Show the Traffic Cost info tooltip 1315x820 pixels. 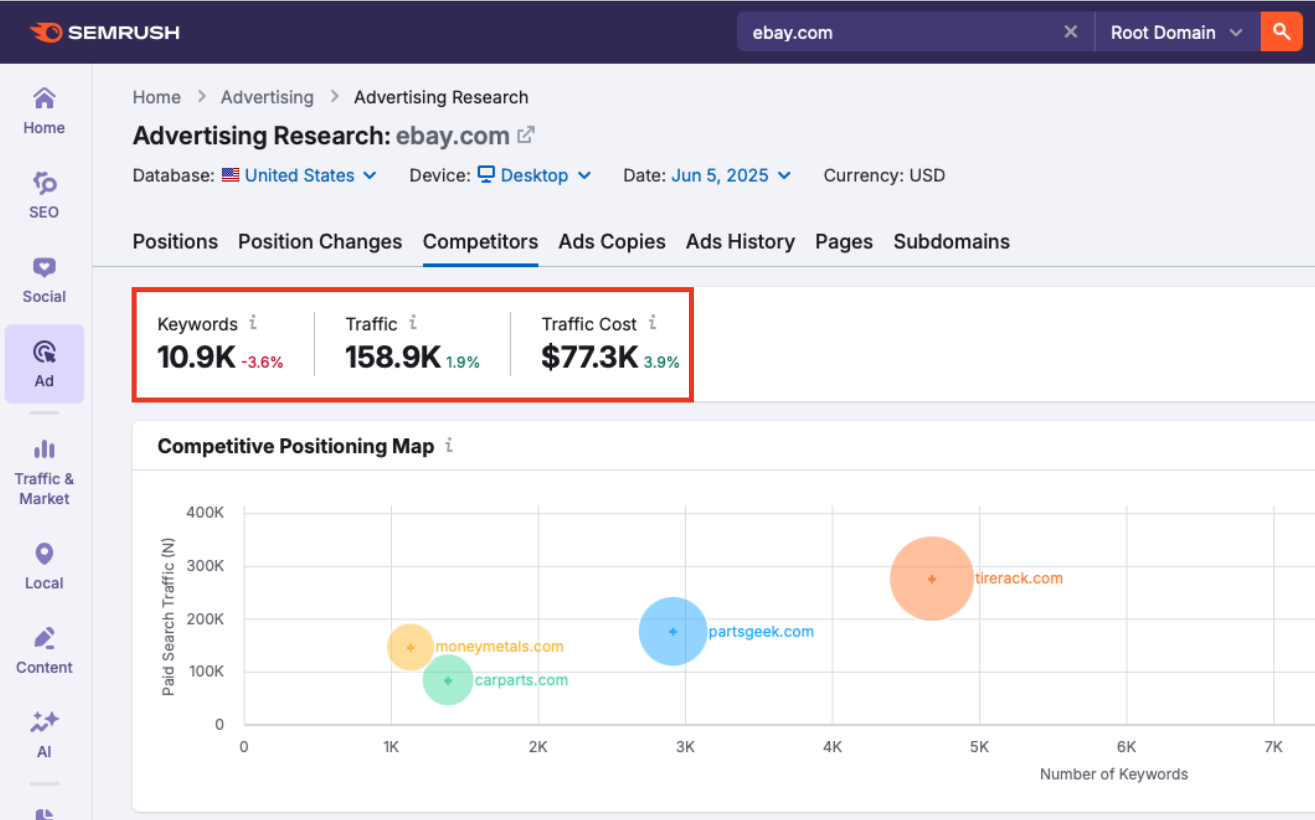tap(654, 323)
